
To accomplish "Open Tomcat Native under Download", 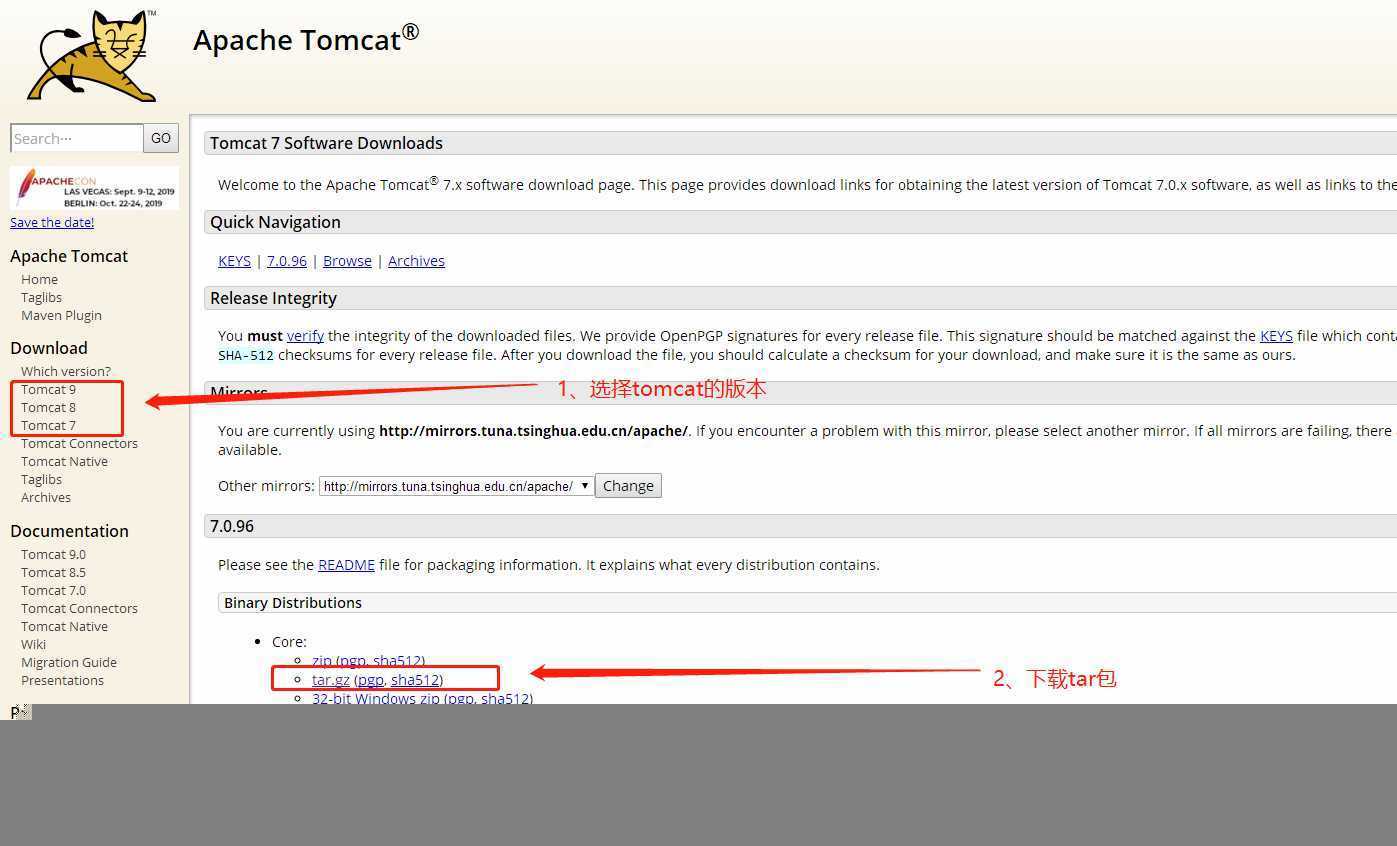I will [x=64, y=461].
